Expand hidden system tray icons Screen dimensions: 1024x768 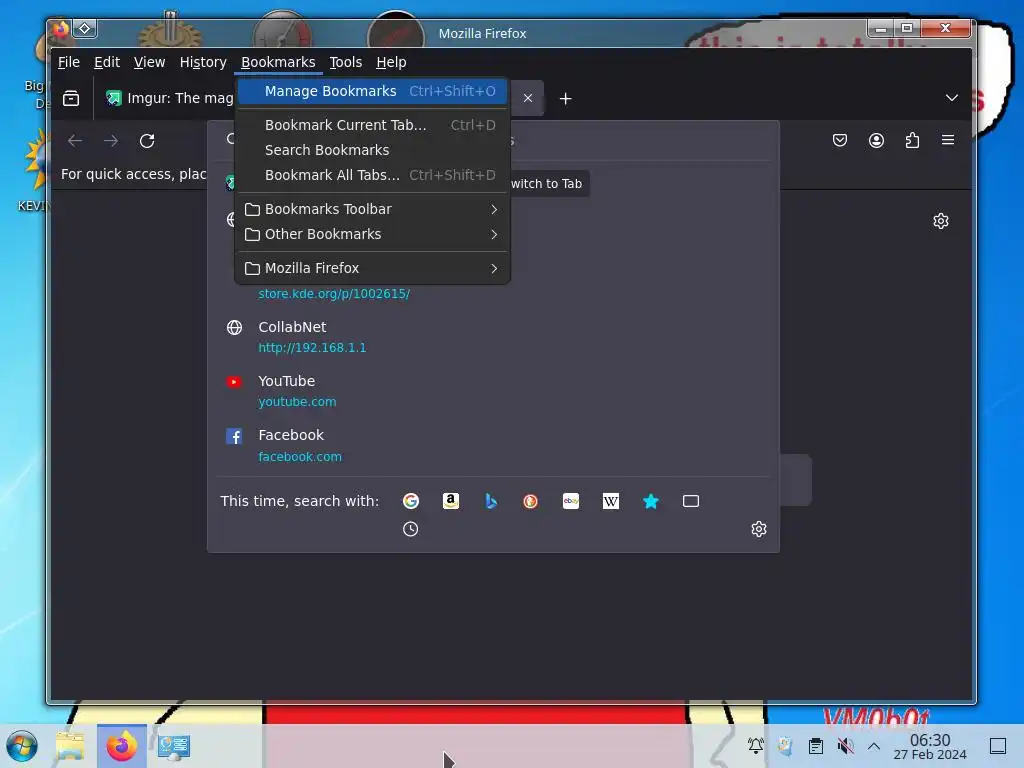tap(874, 746)
